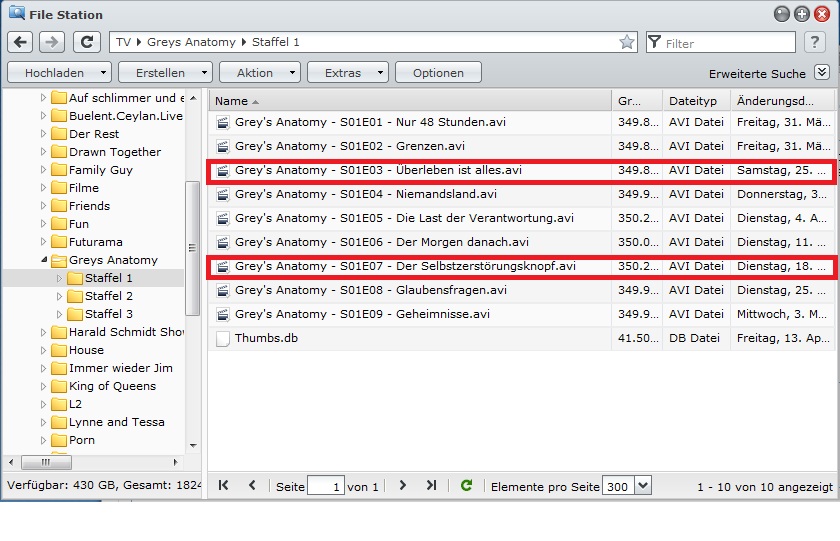Sort by the Dateityp column header

tap(696, 101)
